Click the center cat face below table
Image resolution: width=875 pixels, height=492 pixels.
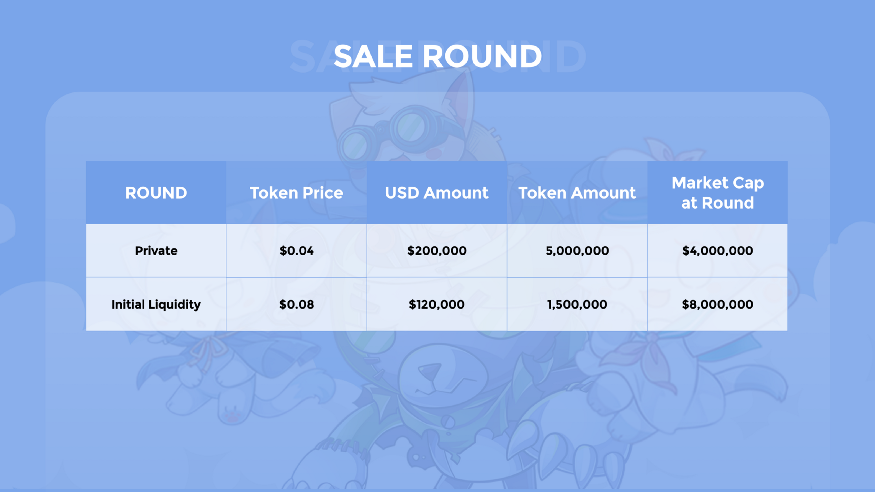[x=441, y=377]
